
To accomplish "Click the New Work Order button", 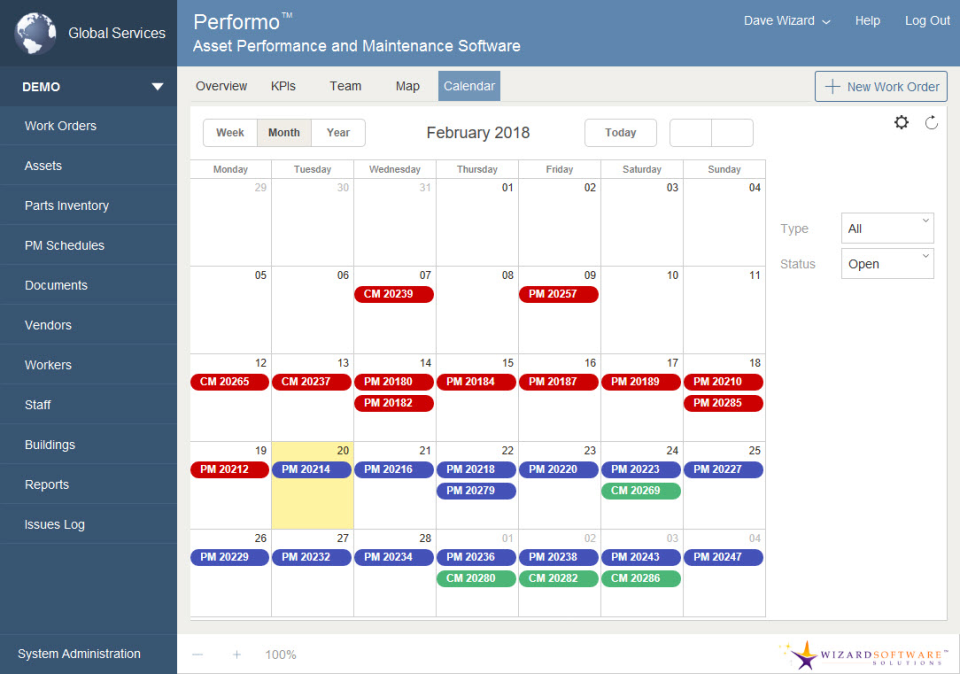I will [x=881, y=87].
